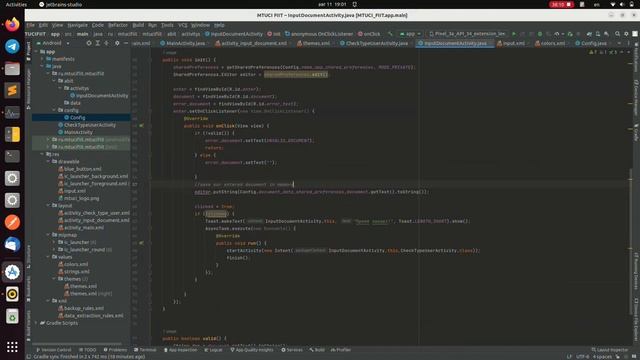Expand the manifests folder

[x=42, y=59]
